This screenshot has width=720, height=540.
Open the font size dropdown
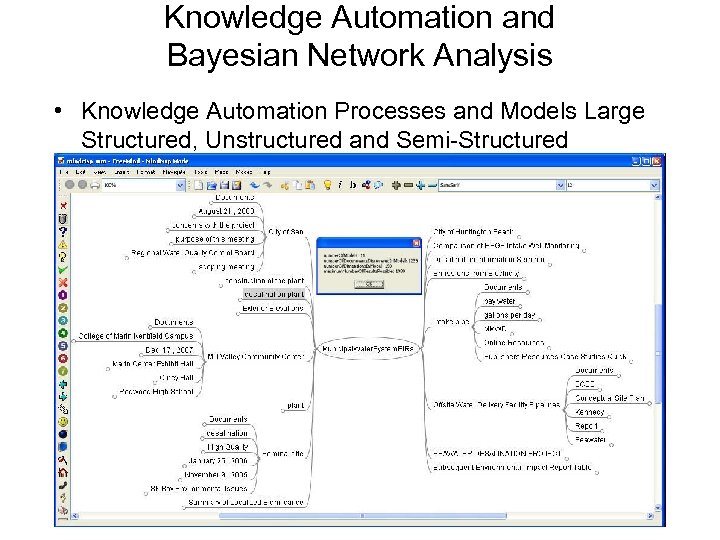[654, 185]
